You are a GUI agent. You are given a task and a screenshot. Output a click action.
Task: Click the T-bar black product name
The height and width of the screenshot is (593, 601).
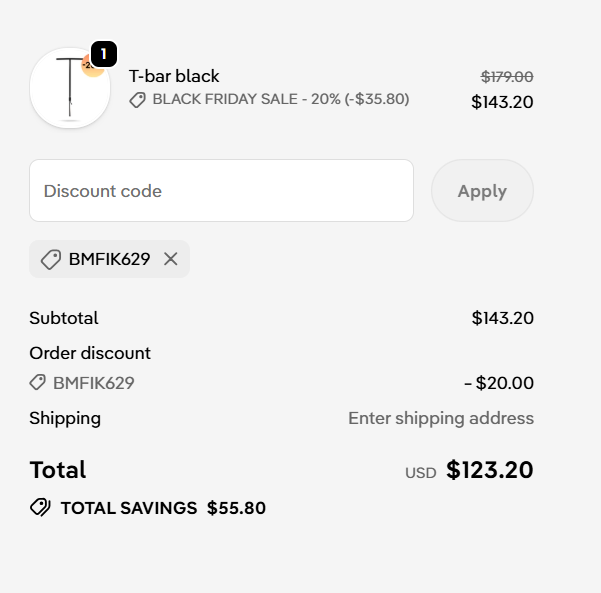coord(174,76)
